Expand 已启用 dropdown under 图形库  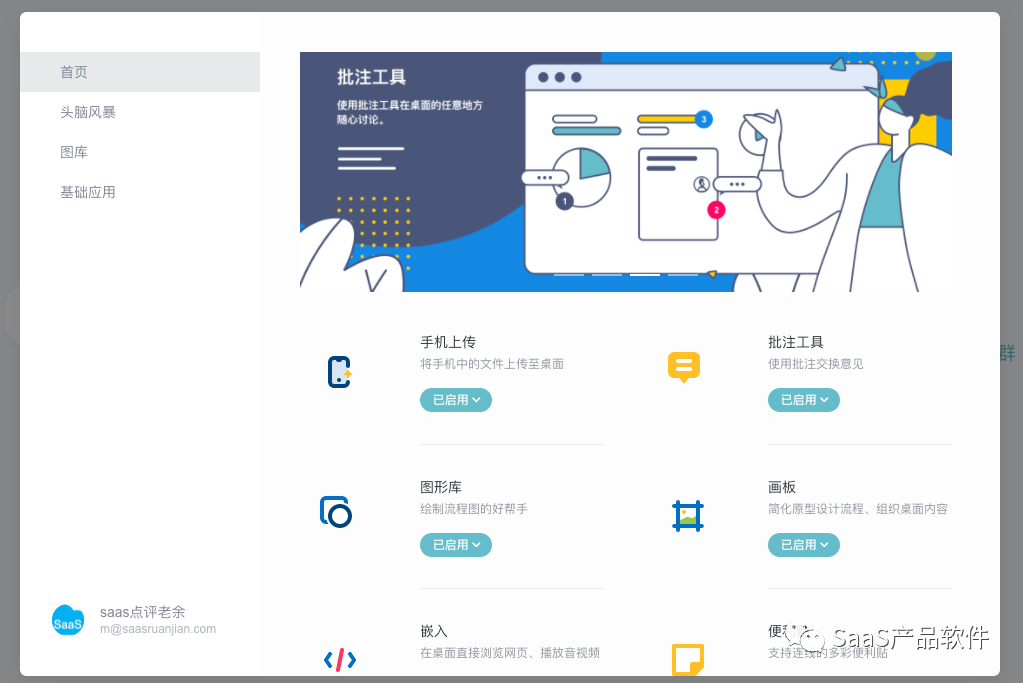click(x=455, y=545)
